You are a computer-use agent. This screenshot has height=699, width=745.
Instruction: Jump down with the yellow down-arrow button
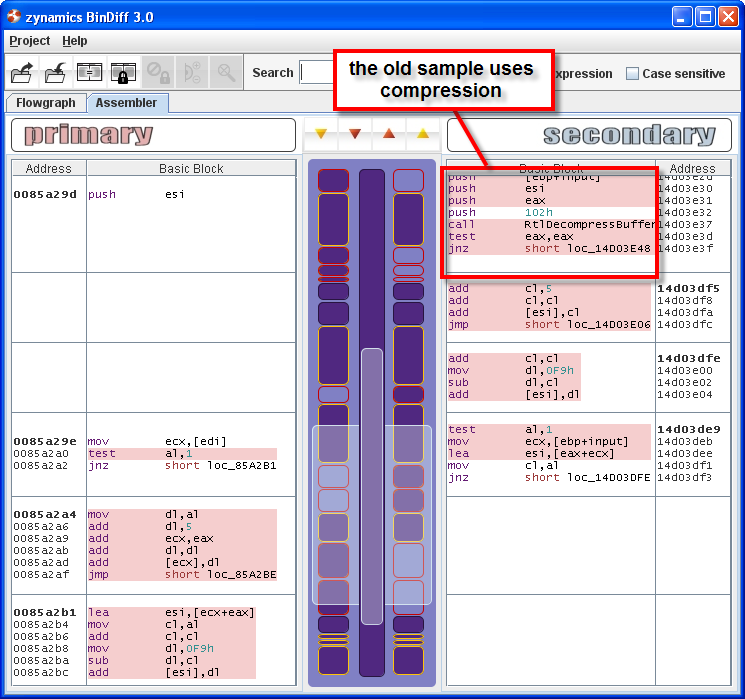(320, 133)
